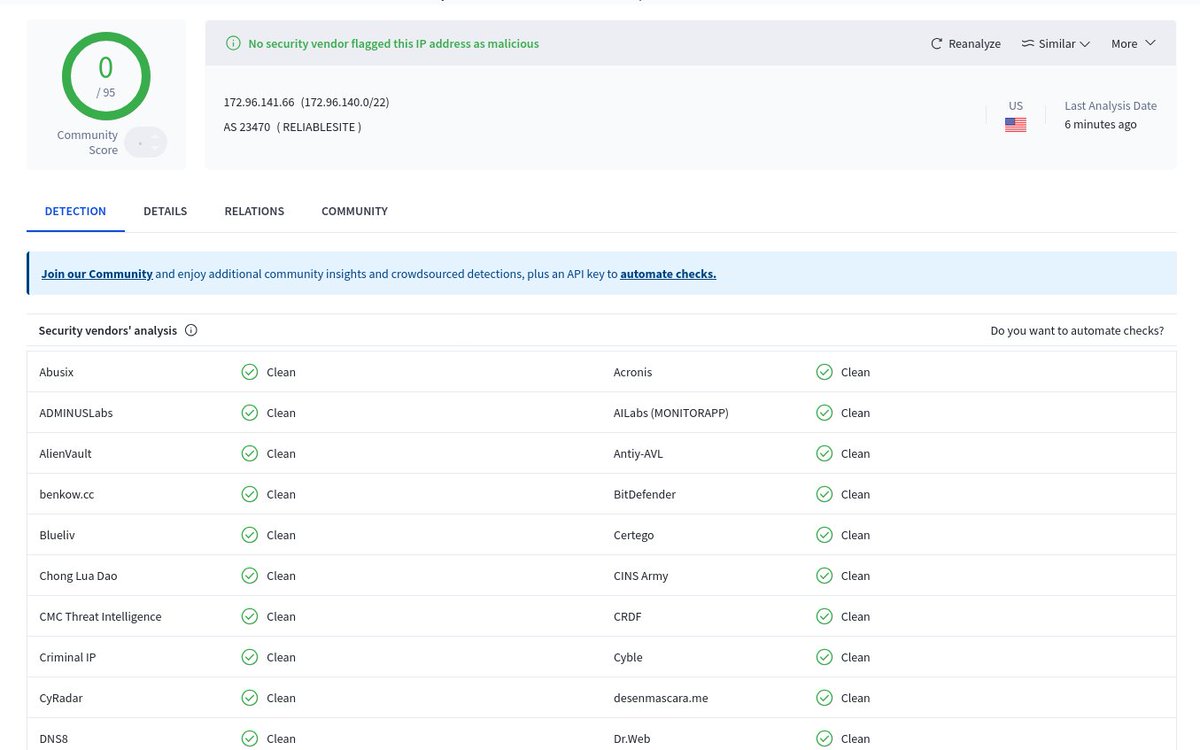
Task: Click the Cyble vendor name
Action: tap(628, 657)
